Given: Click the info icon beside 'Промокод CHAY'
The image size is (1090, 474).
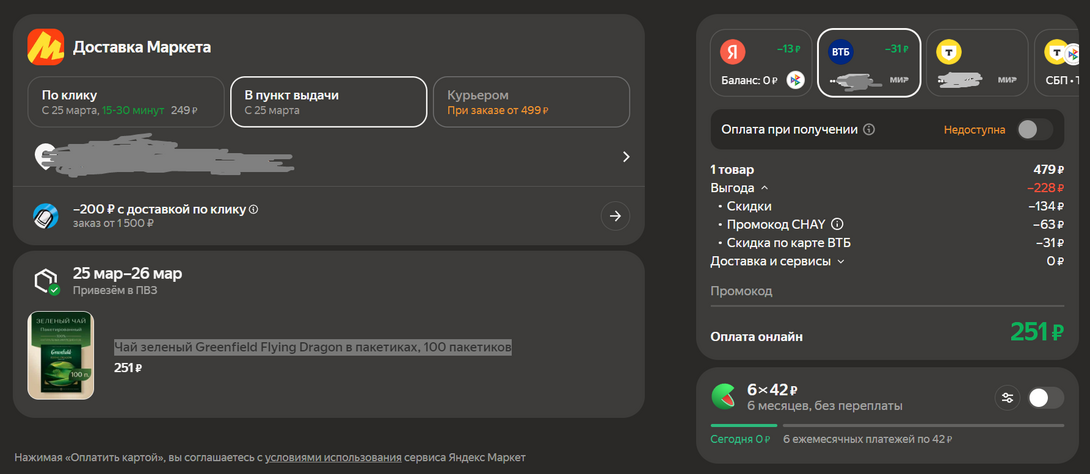Looking at the screenshot, I should (x=837, y=224).
